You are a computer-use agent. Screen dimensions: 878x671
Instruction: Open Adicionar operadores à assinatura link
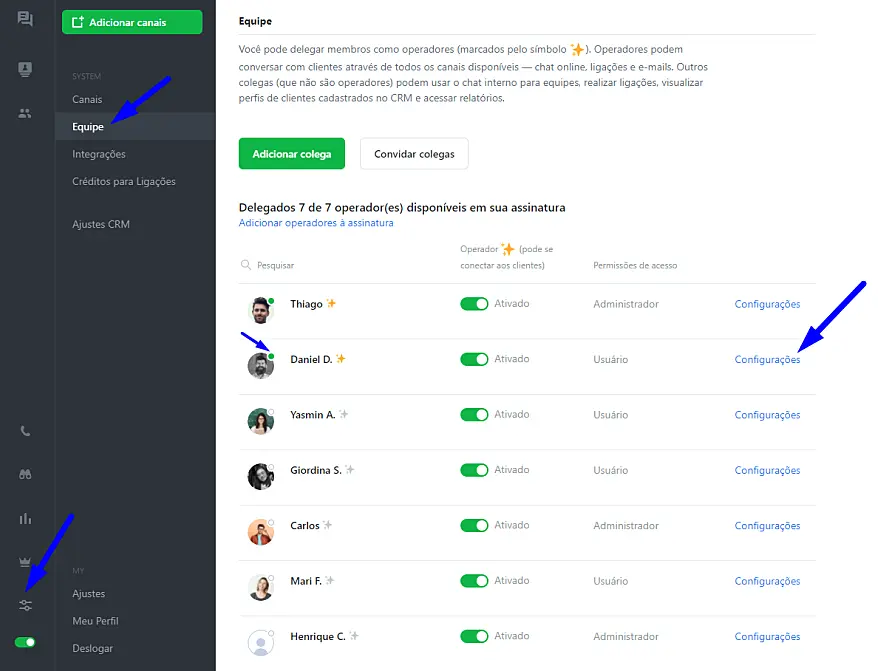coord(316,223)
